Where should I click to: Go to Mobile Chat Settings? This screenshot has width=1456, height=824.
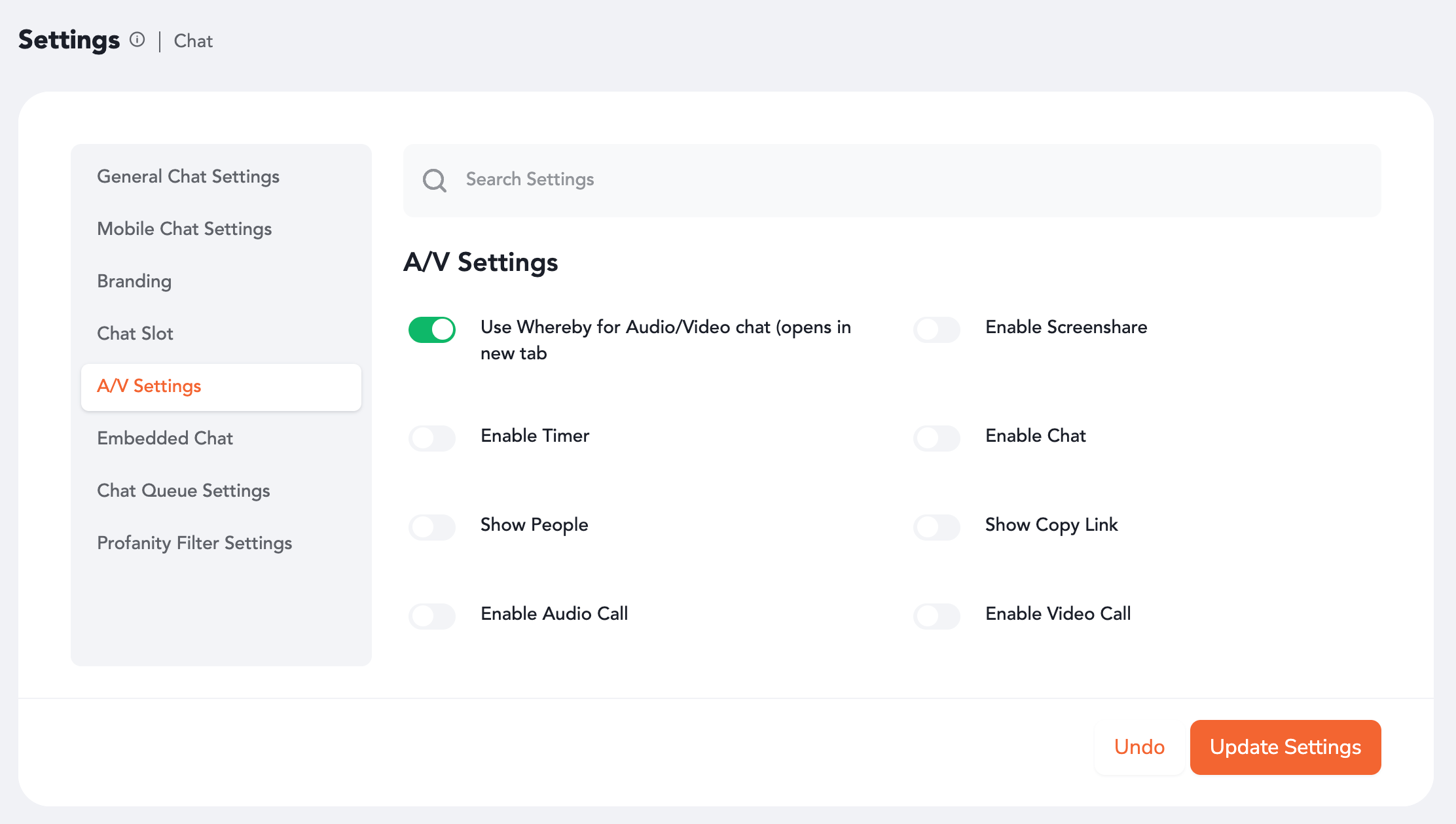(184, 229)
